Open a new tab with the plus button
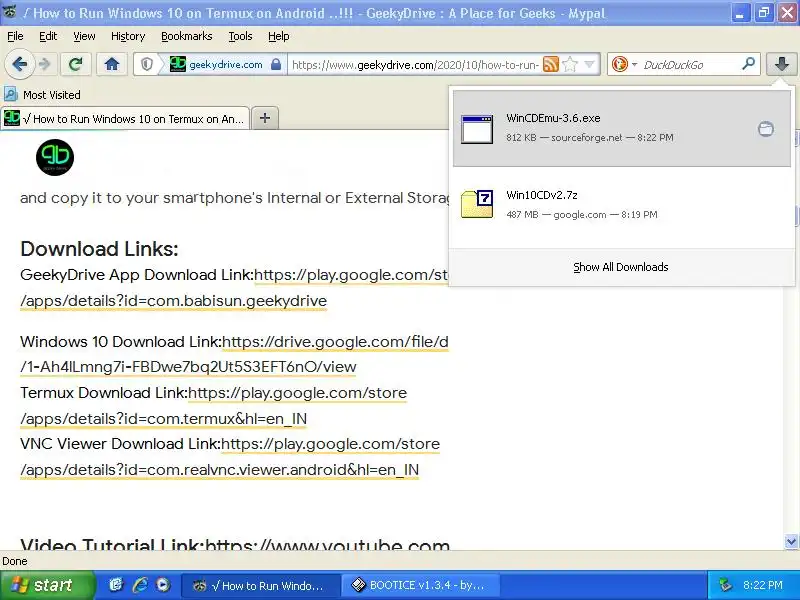This screenshot has width=800, height=600. 265,118
